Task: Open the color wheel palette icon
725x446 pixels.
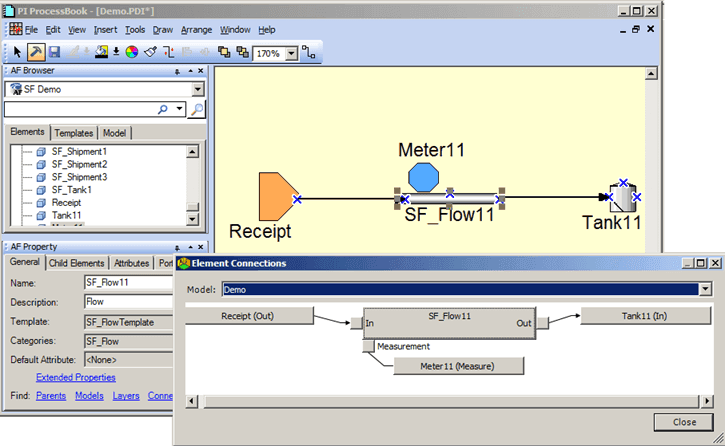Action: pyautogui.click(x=132, y=52)
